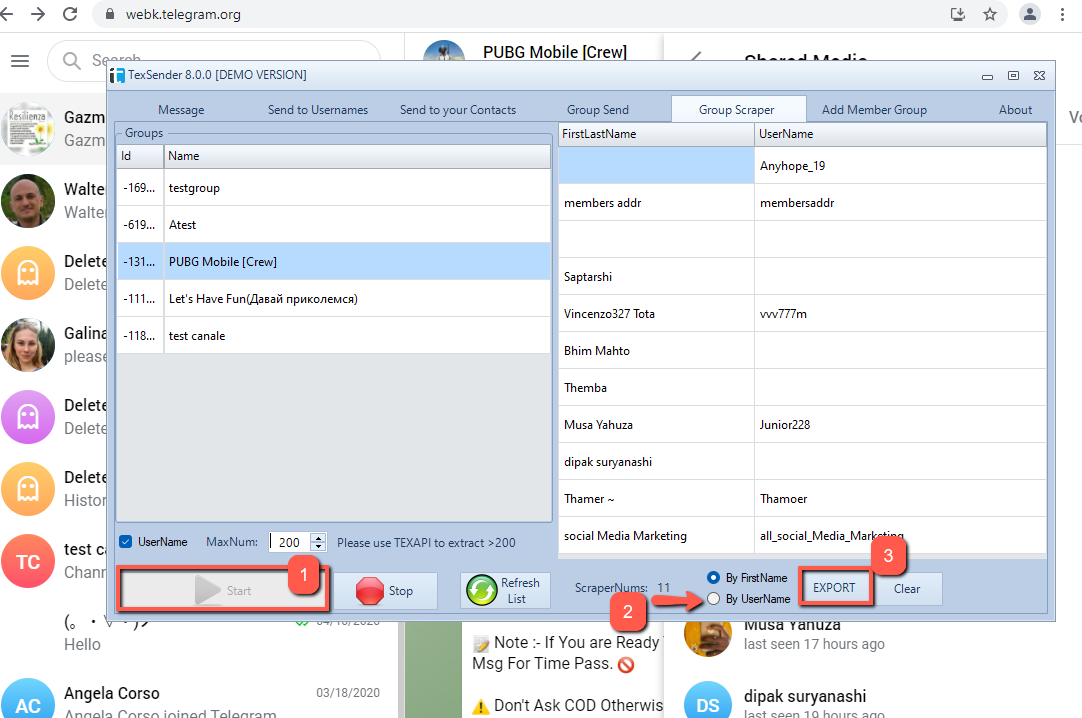
Task: Switch to the Group Send tab
Action: click(x=598, y=110)
